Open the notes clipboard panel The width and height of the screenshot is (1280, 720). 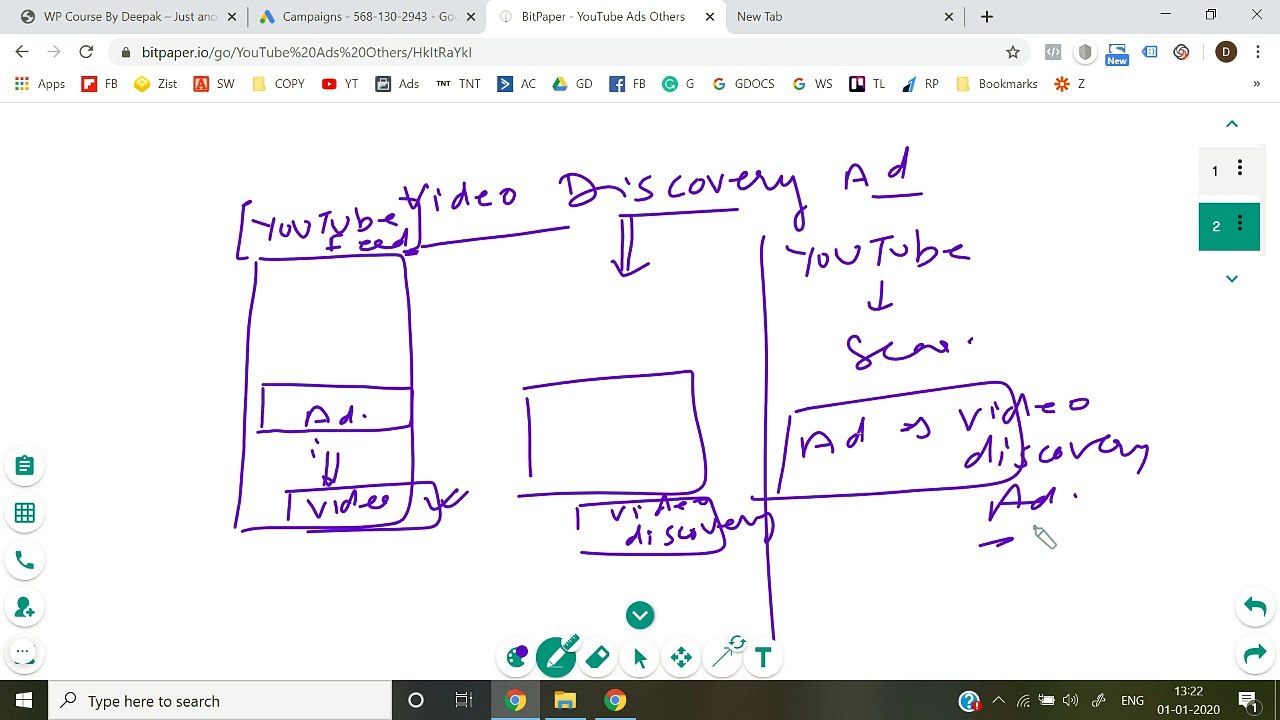pos(25,466)
